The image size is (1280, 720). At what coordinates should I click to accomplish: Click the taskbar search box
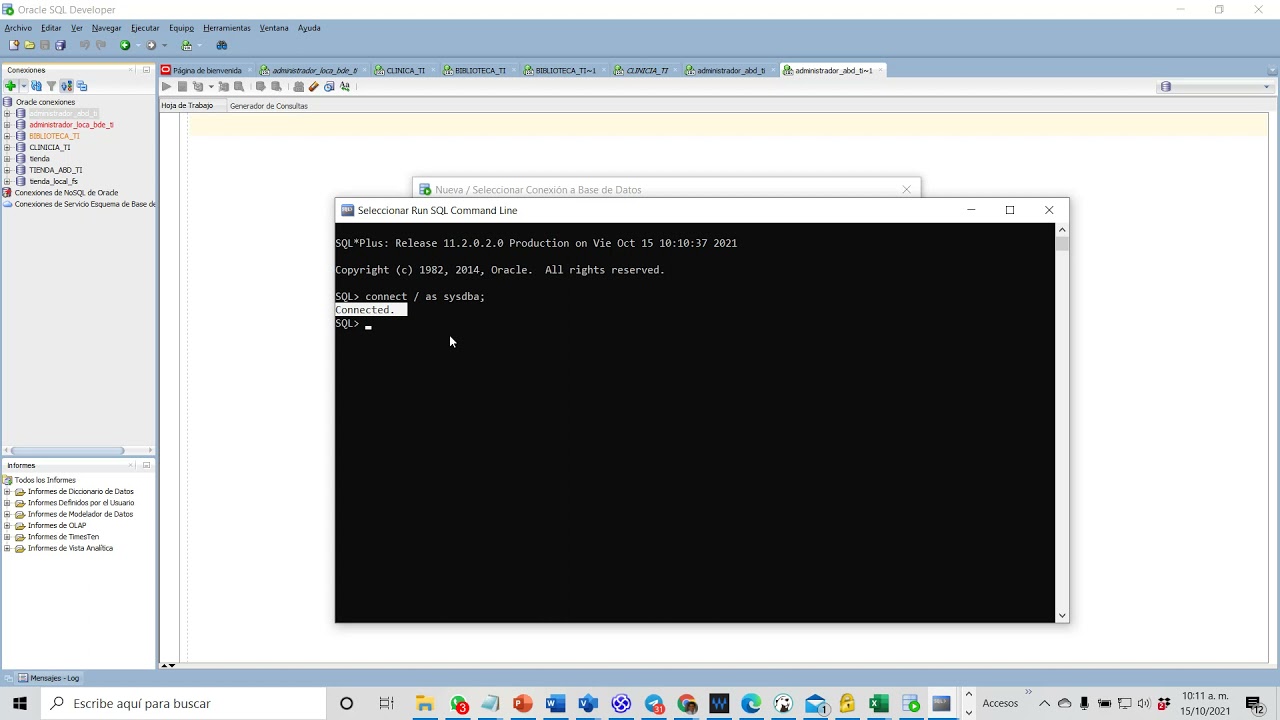tap(183, 704)
